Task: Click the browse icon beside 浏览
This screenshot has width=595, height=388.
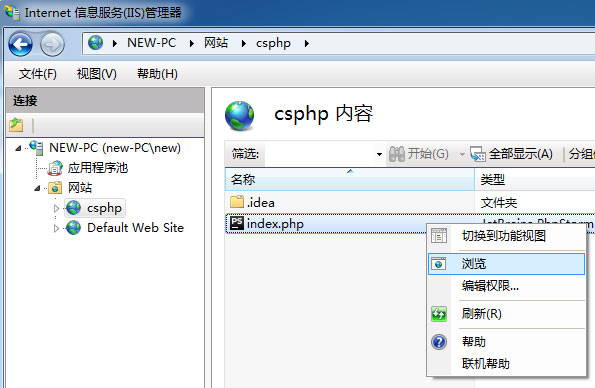Action: coord(439,264)
